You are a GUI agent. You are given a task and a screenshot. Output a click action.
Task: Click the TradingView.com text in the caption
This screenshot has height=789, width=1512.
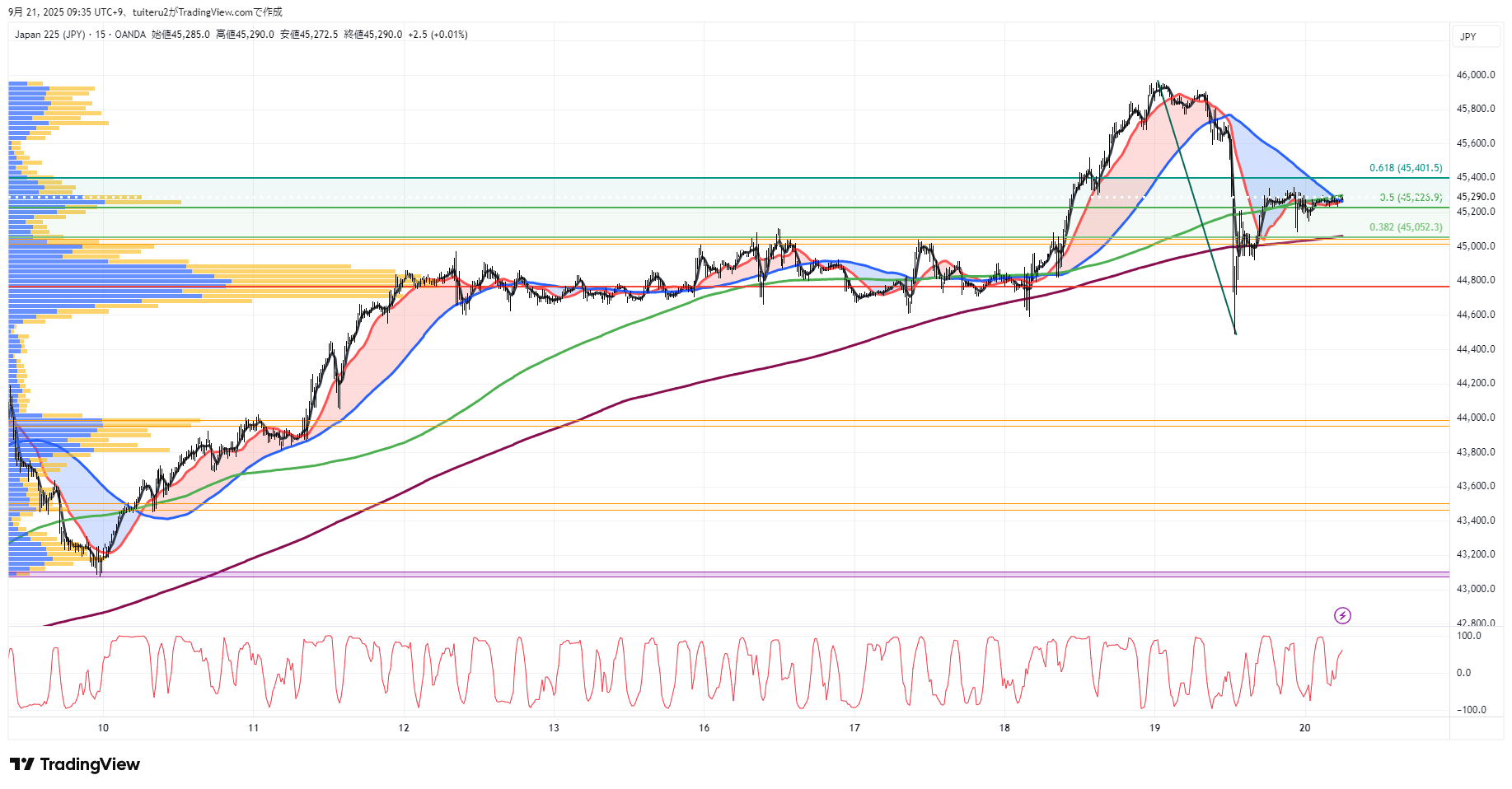215,12
